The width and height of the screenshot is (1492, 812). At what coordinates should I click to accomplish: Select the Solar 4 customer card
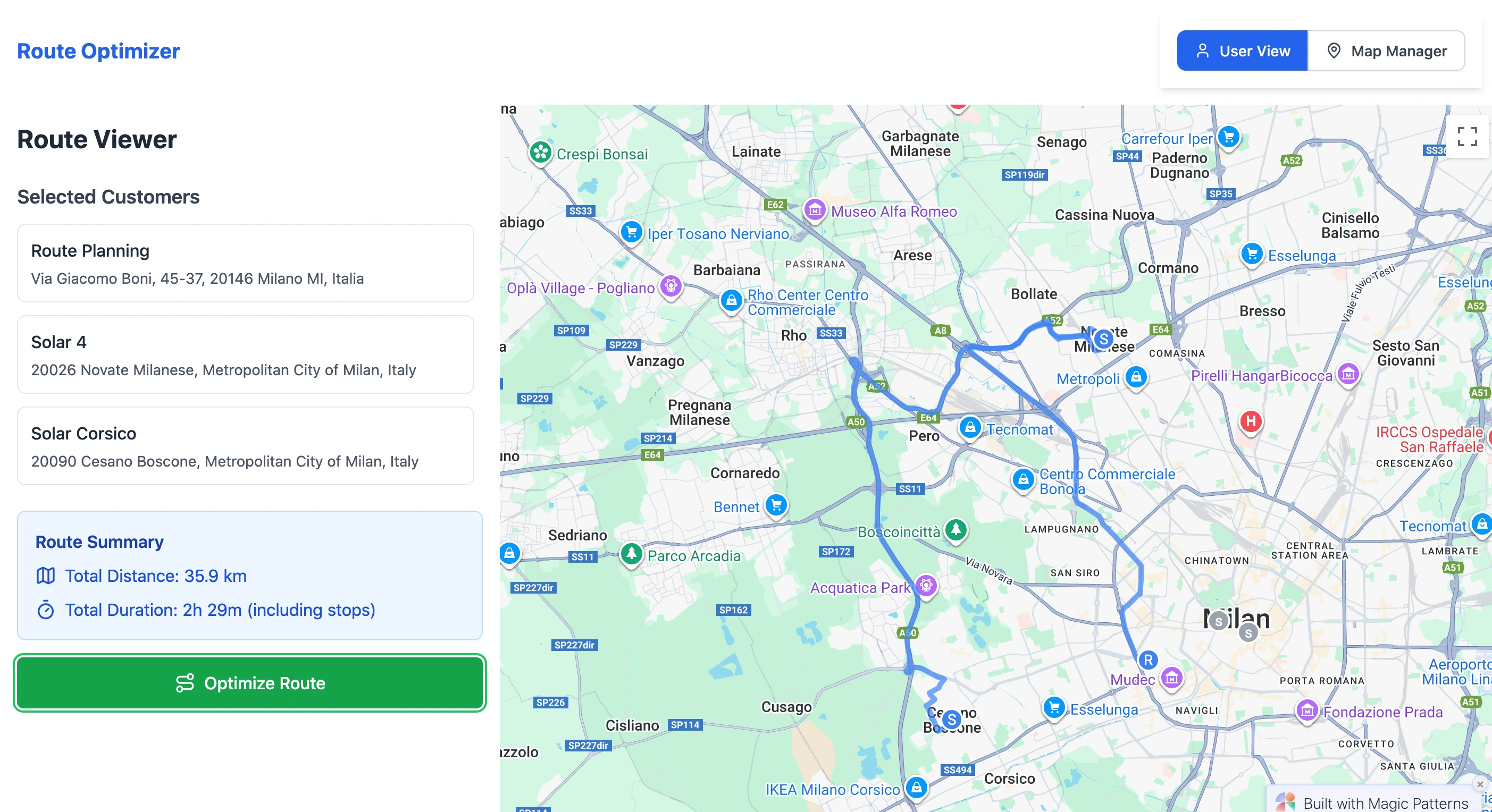pyautogui.click(x=246, y=355)
